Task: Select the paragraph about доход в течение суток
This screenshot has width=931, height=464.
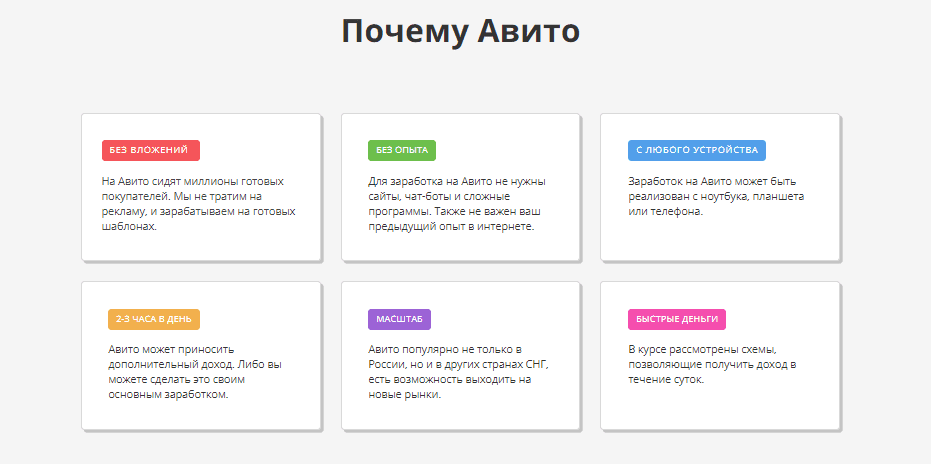Action: click(x=711, y=365)
